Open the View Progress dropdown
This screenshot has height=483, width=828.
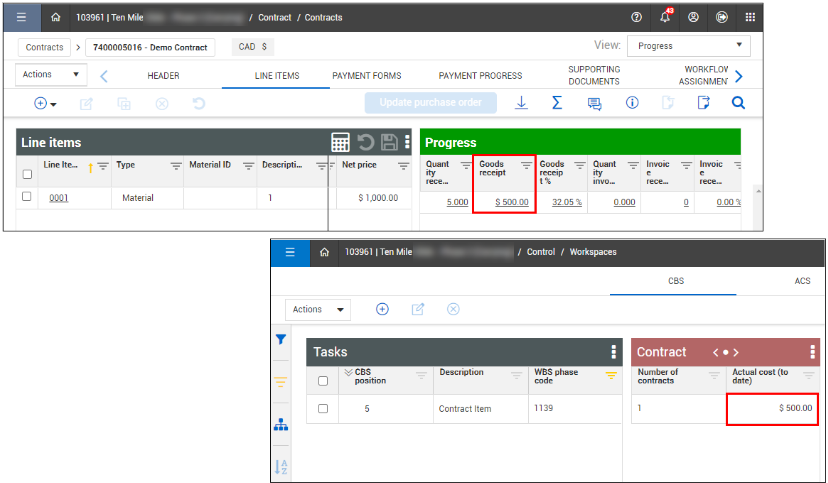point(688,46)
